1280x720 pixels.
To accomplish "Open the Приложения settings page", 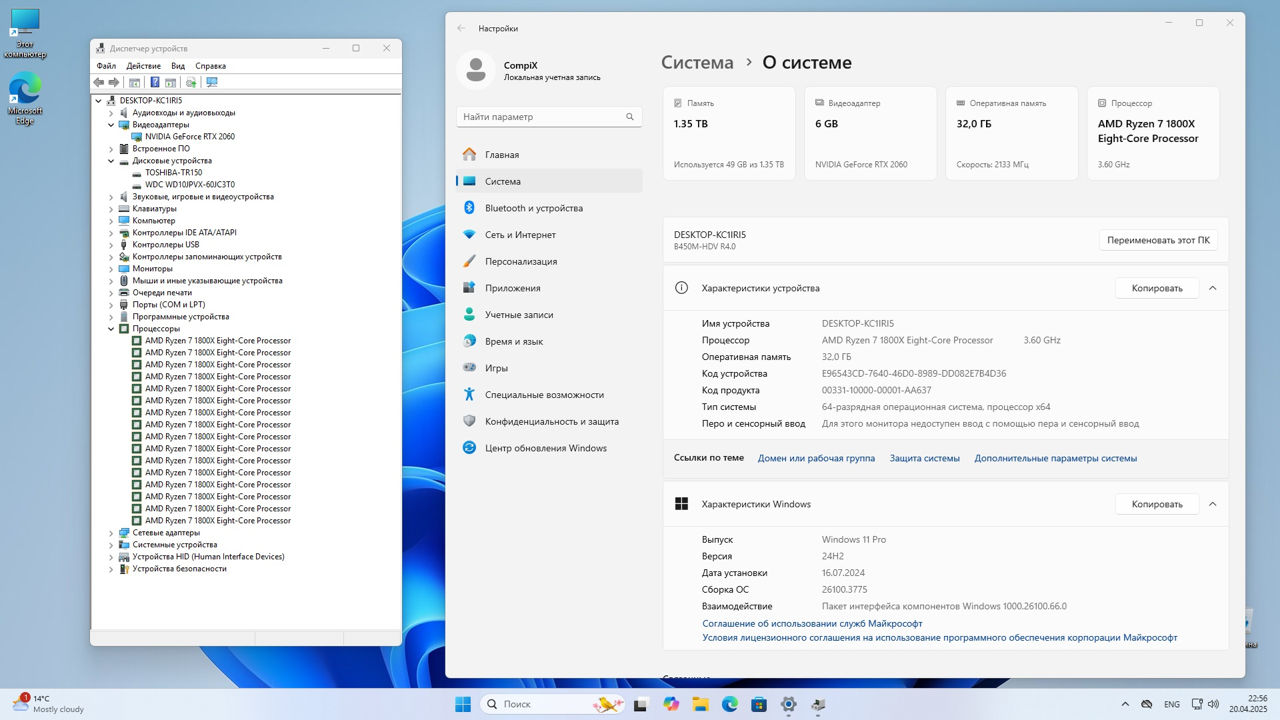I will [549, 288].
